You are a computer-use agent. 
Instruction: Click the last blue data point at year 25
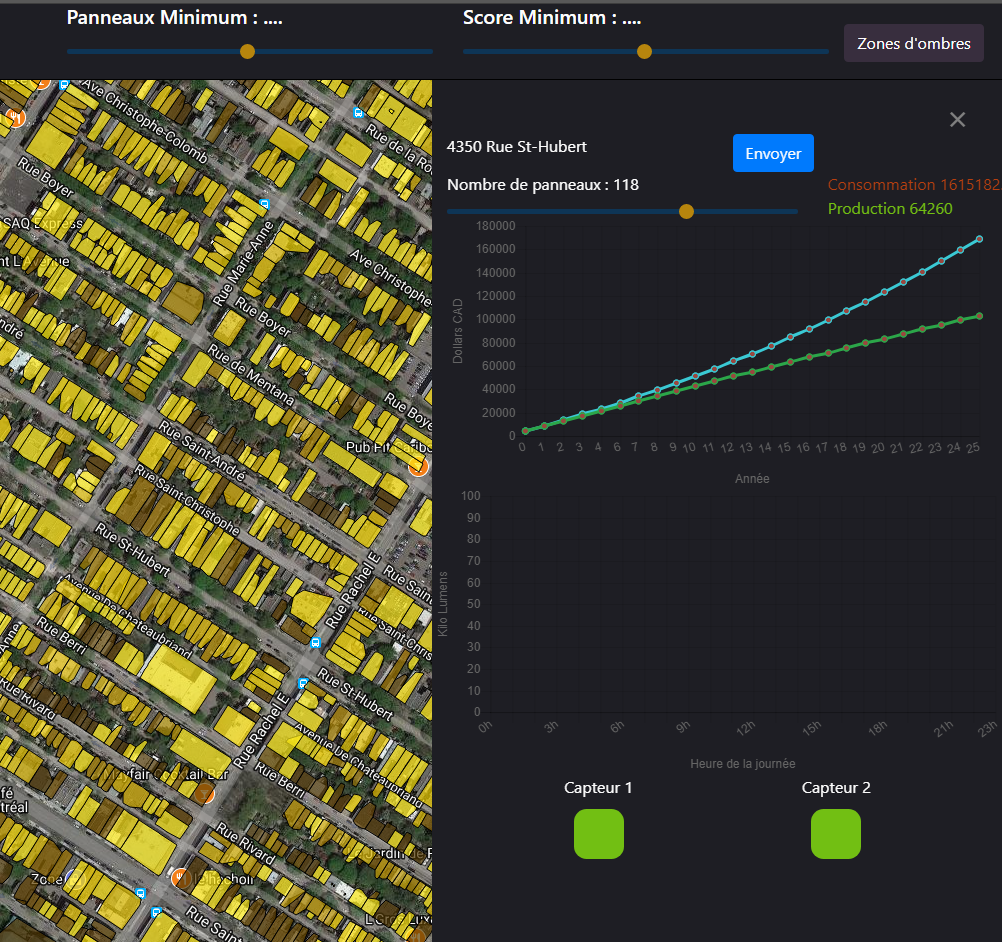tap(979, 239)
